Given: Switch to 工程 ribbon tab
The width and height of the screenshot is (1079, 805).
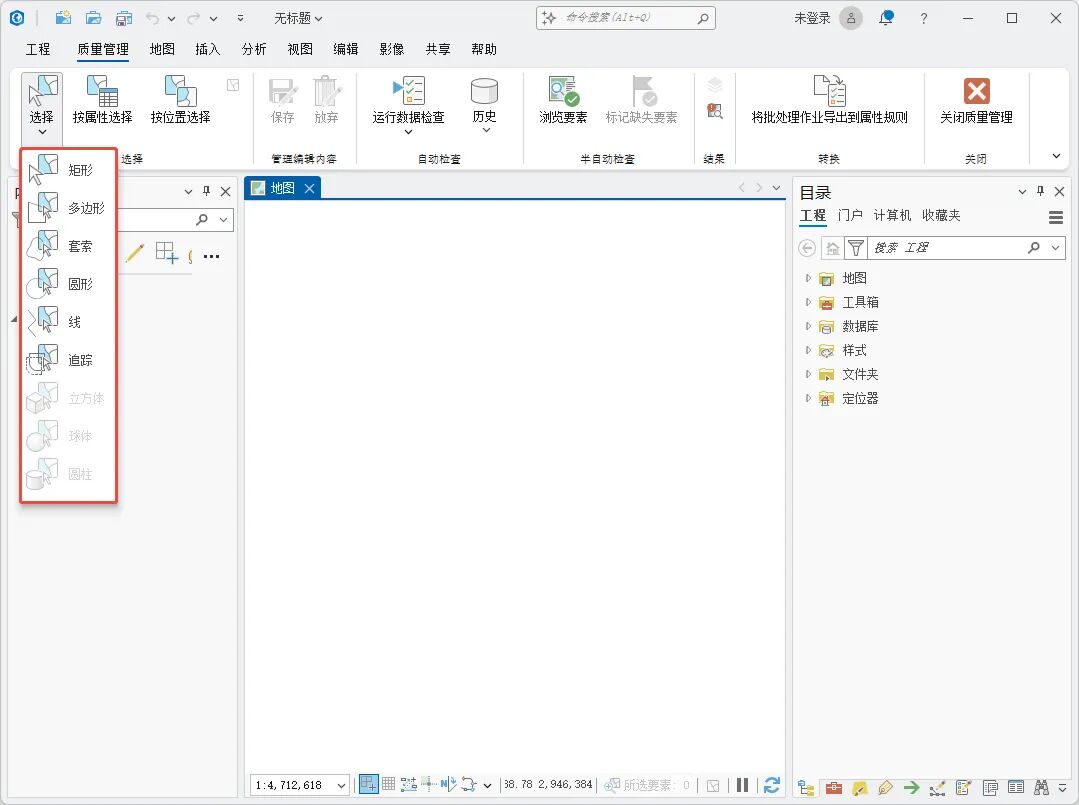Looking at the screenshot, I should (38, 49).
